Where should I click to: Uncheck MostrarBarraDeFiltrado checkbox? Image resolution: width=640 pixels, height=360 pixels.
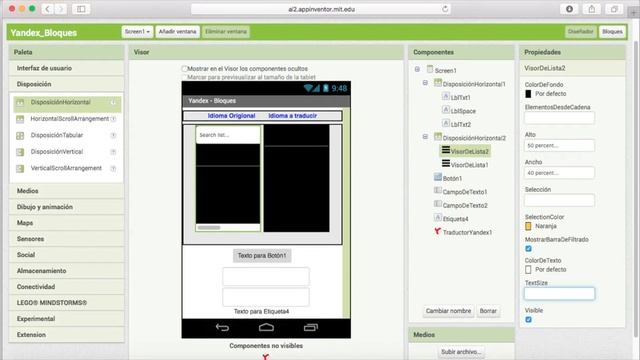pyautogui.click(x=529, y=249)
